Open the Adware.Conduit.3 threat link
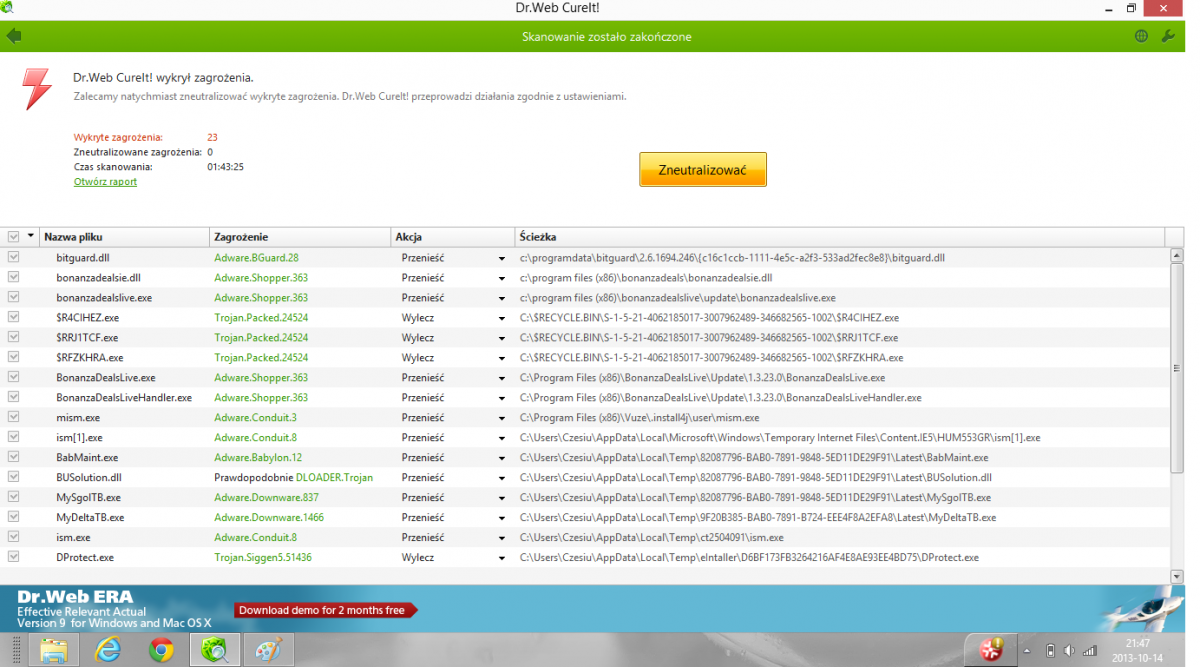Viewport: 1200px width, 667px height. tap(255, 417)
